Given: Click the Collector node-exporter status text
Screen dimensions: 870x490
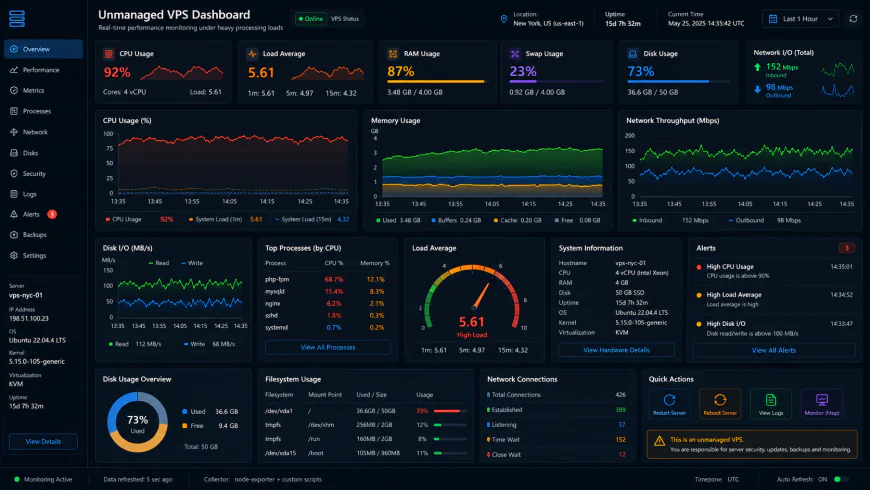Looking at the screenshot, I should [262, 479].
